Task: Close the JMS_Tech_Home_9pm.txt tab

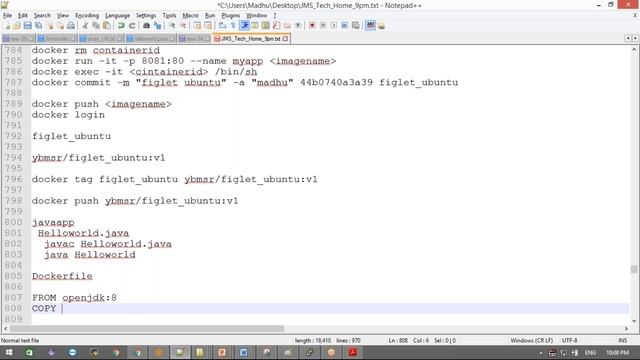Action: [285, 39]
